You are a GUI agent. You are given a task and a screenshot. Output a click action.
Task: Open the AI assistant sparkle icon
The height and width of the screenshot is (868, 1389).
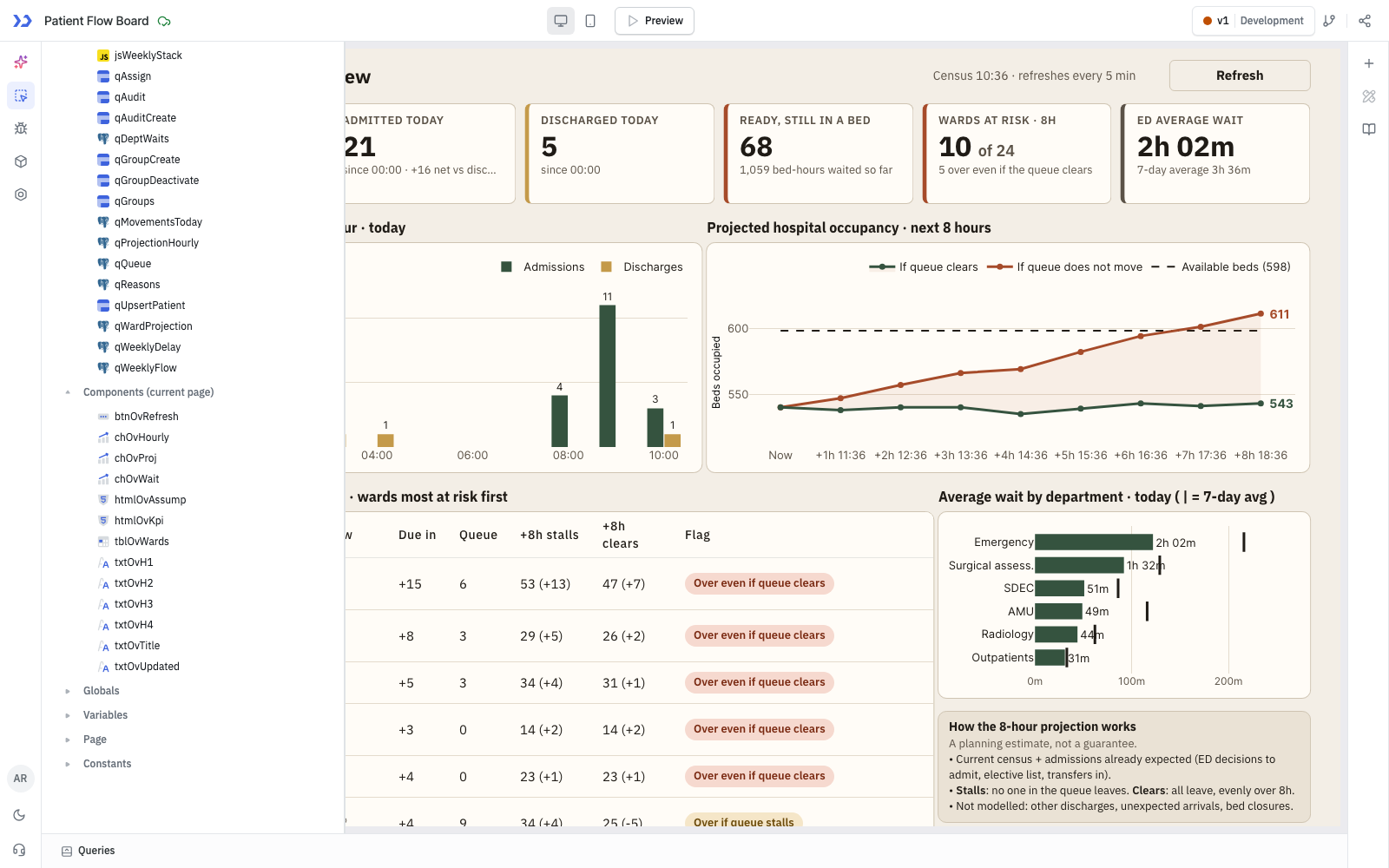click(x=21, y=62)
